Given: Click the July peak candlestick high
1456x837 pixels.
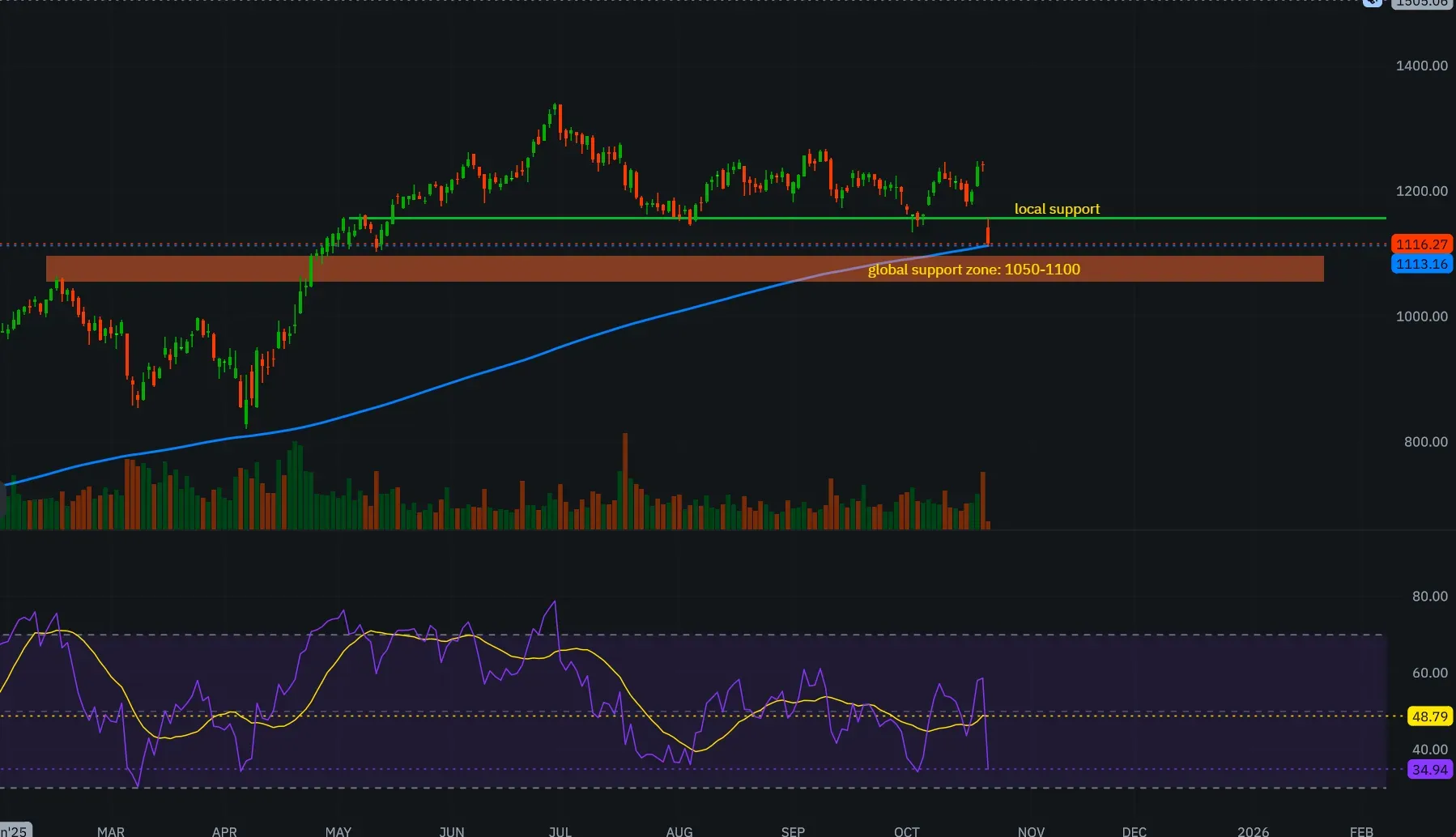Looking at the screenshot, I should pyautogui.click(x=556, y=105).
